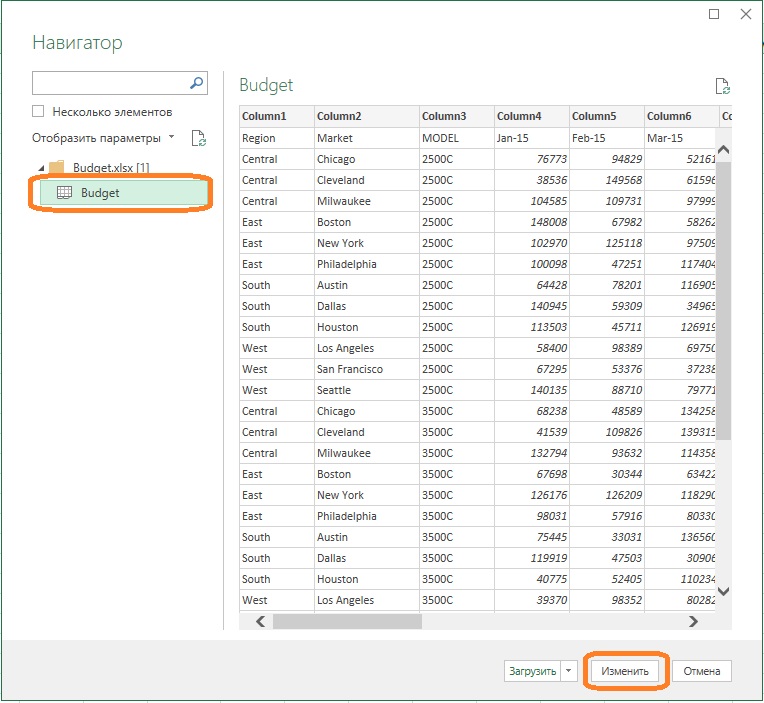Click the horizontal scrollbar thumb
764x703 pixels.
coord(347,621)
